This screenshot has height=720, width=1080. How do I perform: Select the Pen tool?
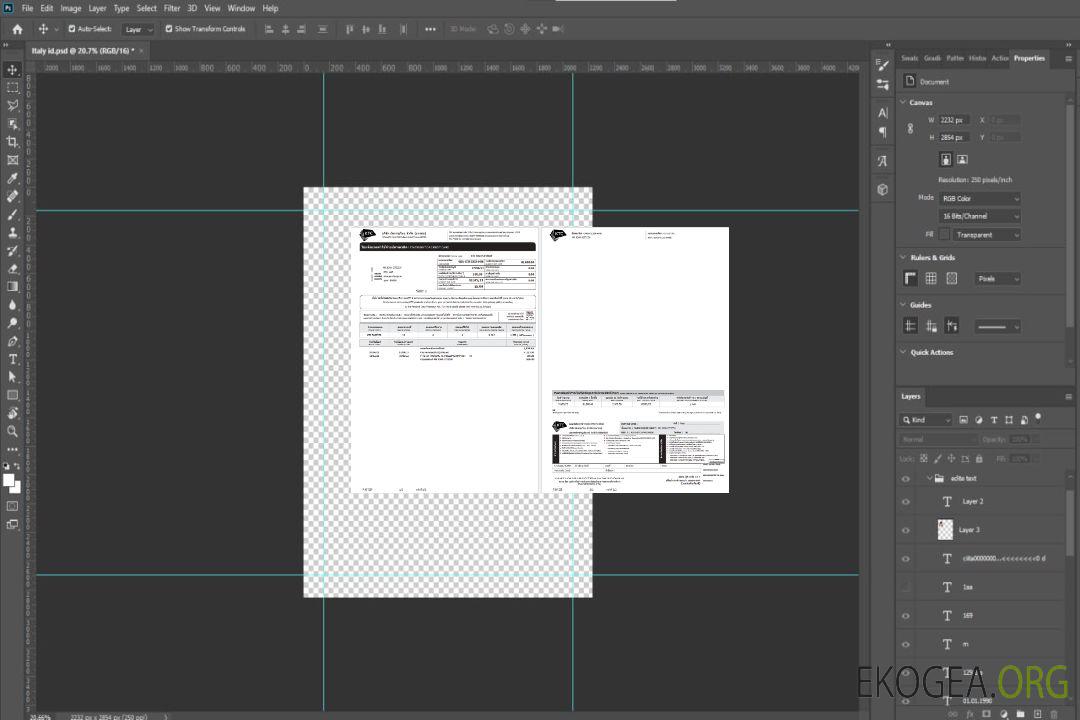point(12,341)
